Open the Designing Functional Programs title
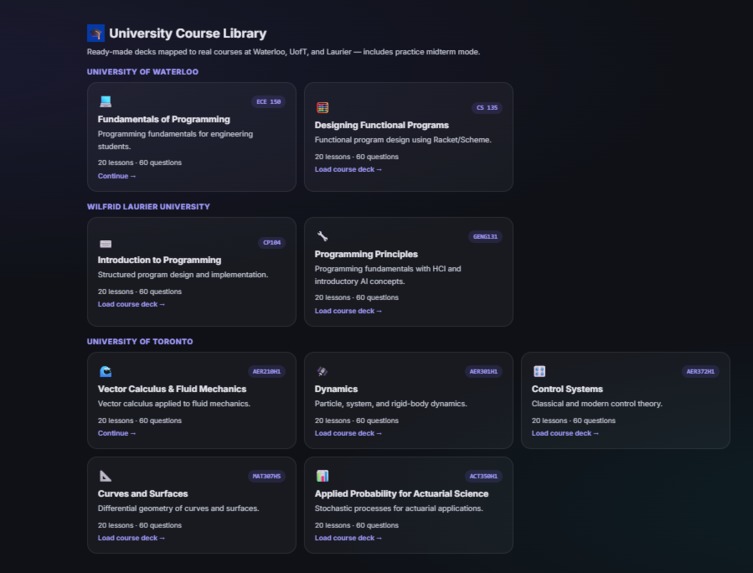This screenshot has width=753, height=573. click(x=382, y=125)
